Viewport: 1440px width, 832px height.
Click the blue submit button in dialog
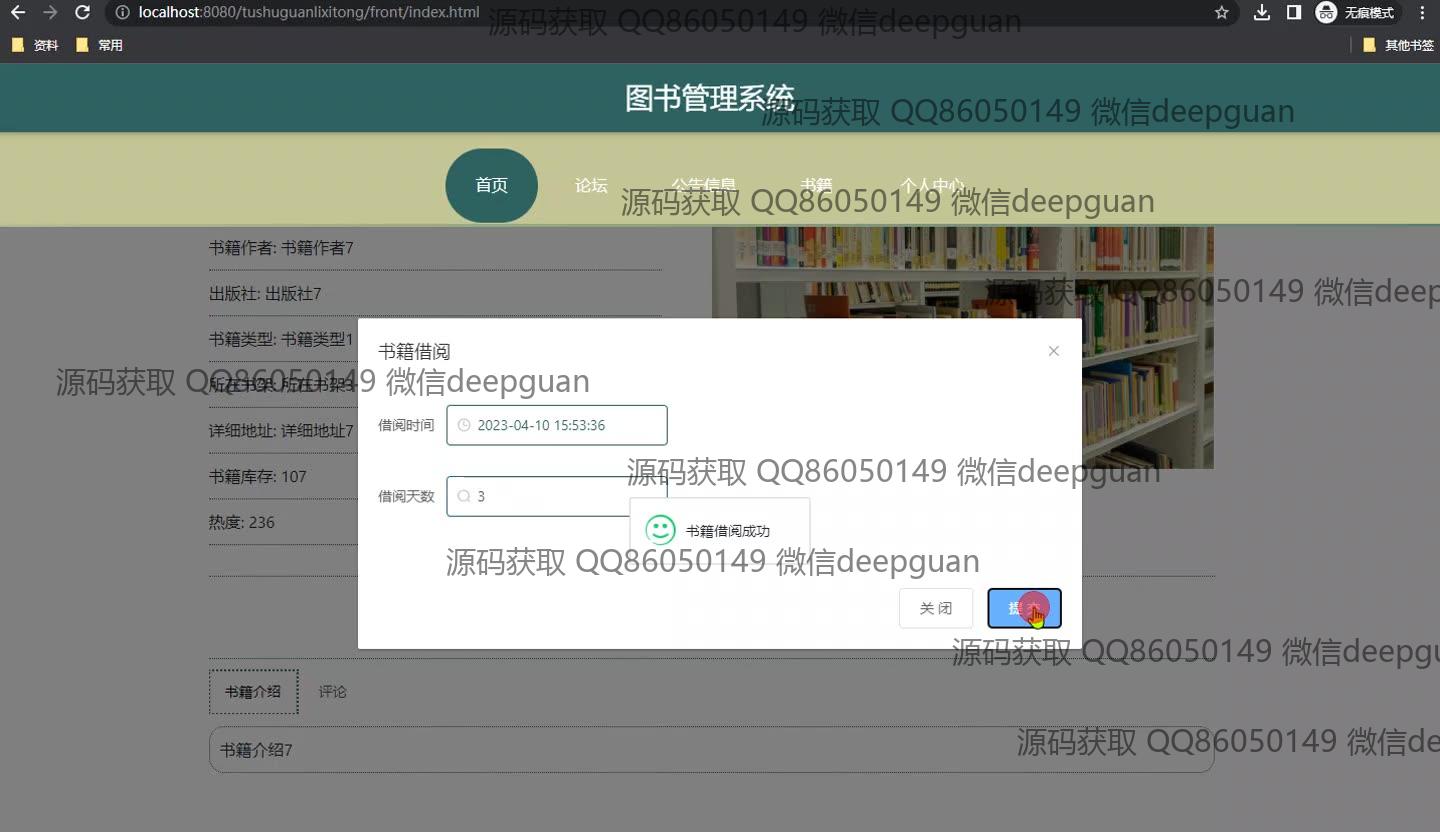pos(1024,608)
